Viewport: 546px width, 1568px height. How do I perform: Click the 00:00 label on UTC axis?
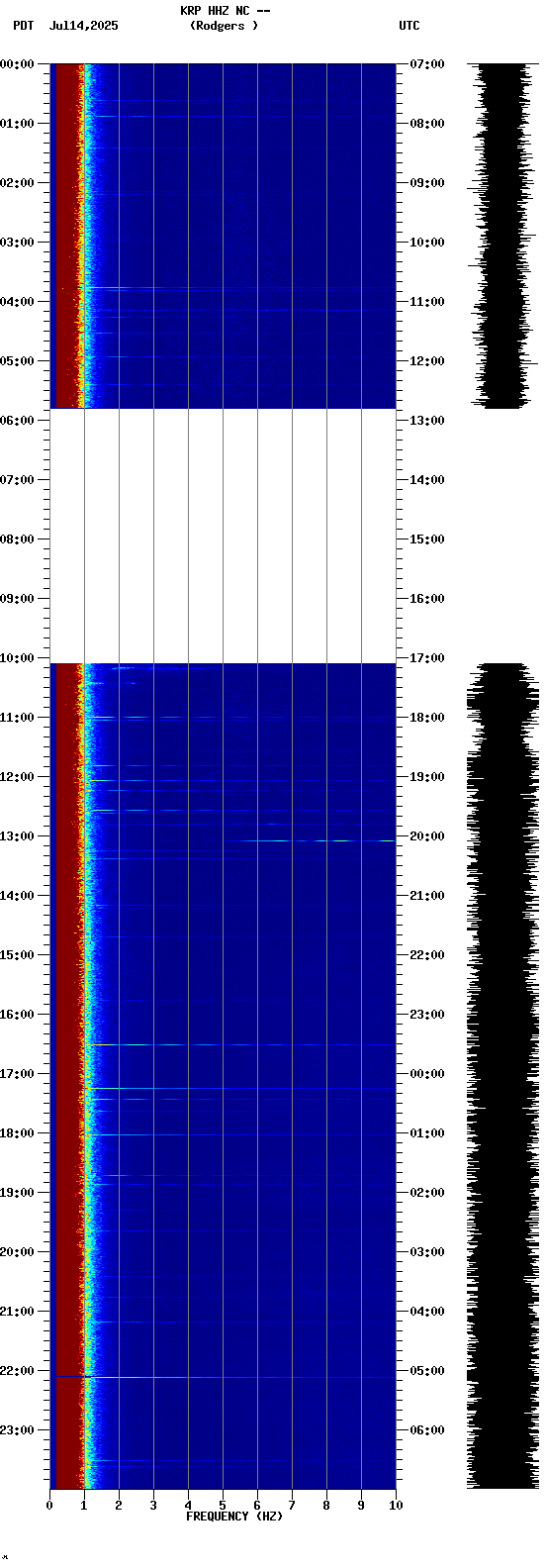[x=427, y=1074]
